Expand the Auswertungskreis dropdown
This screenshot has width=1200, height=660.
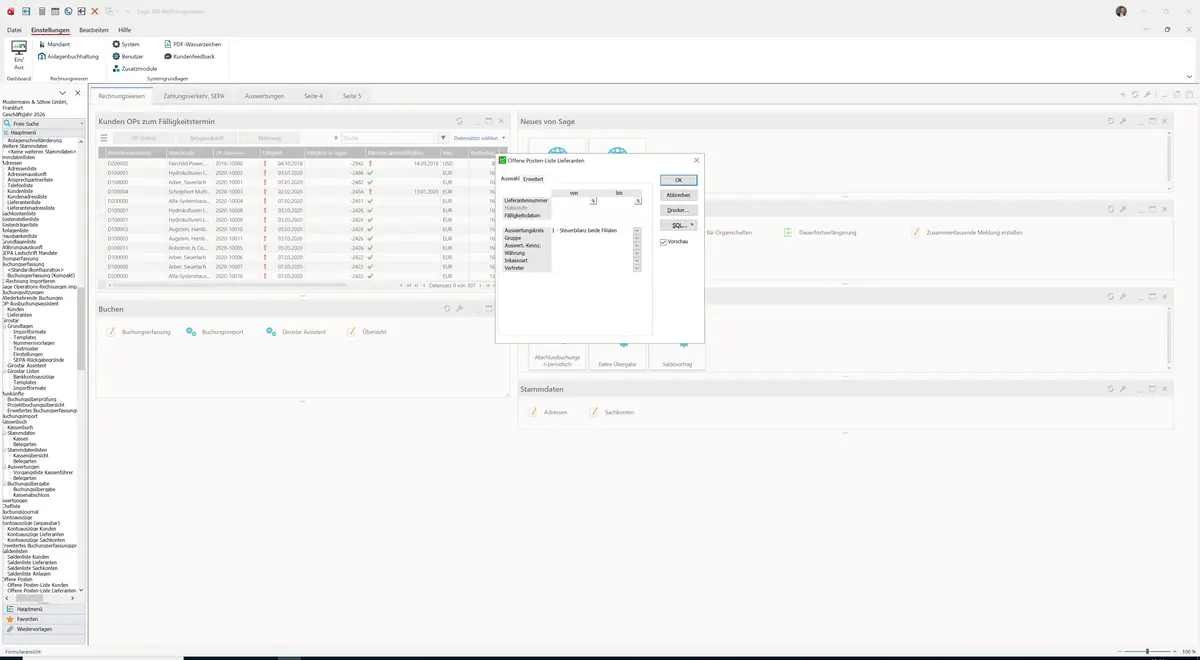pyautogui.click(x=637, y=230)
